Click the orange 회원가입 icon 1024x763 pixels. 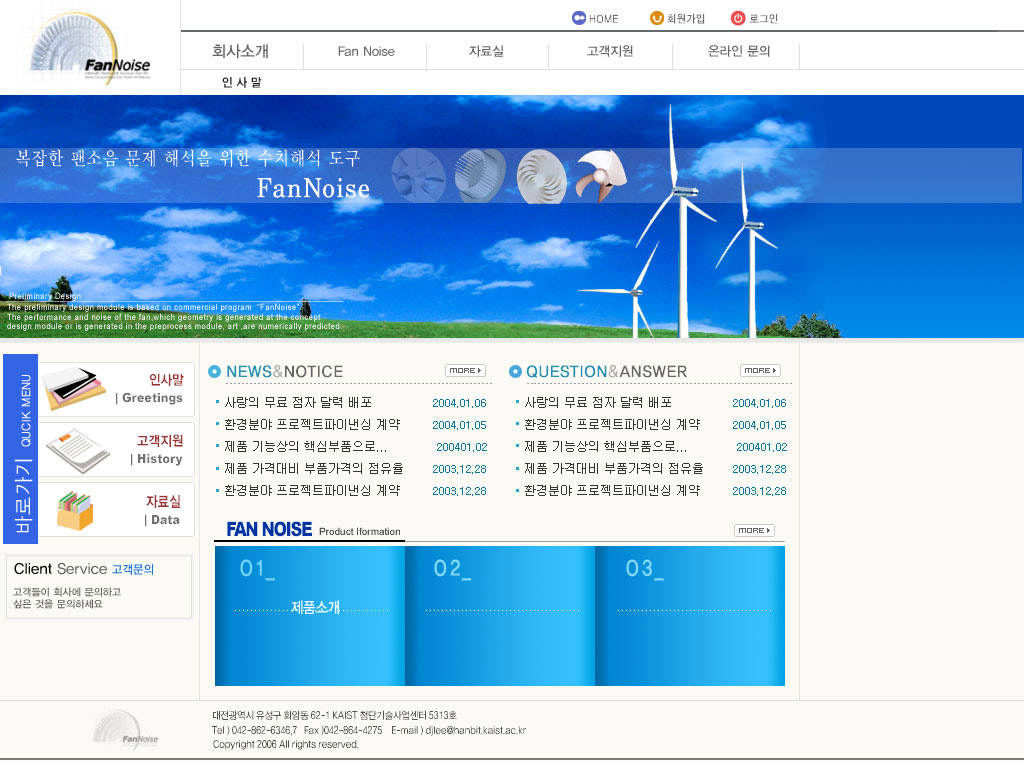point(657,18)
